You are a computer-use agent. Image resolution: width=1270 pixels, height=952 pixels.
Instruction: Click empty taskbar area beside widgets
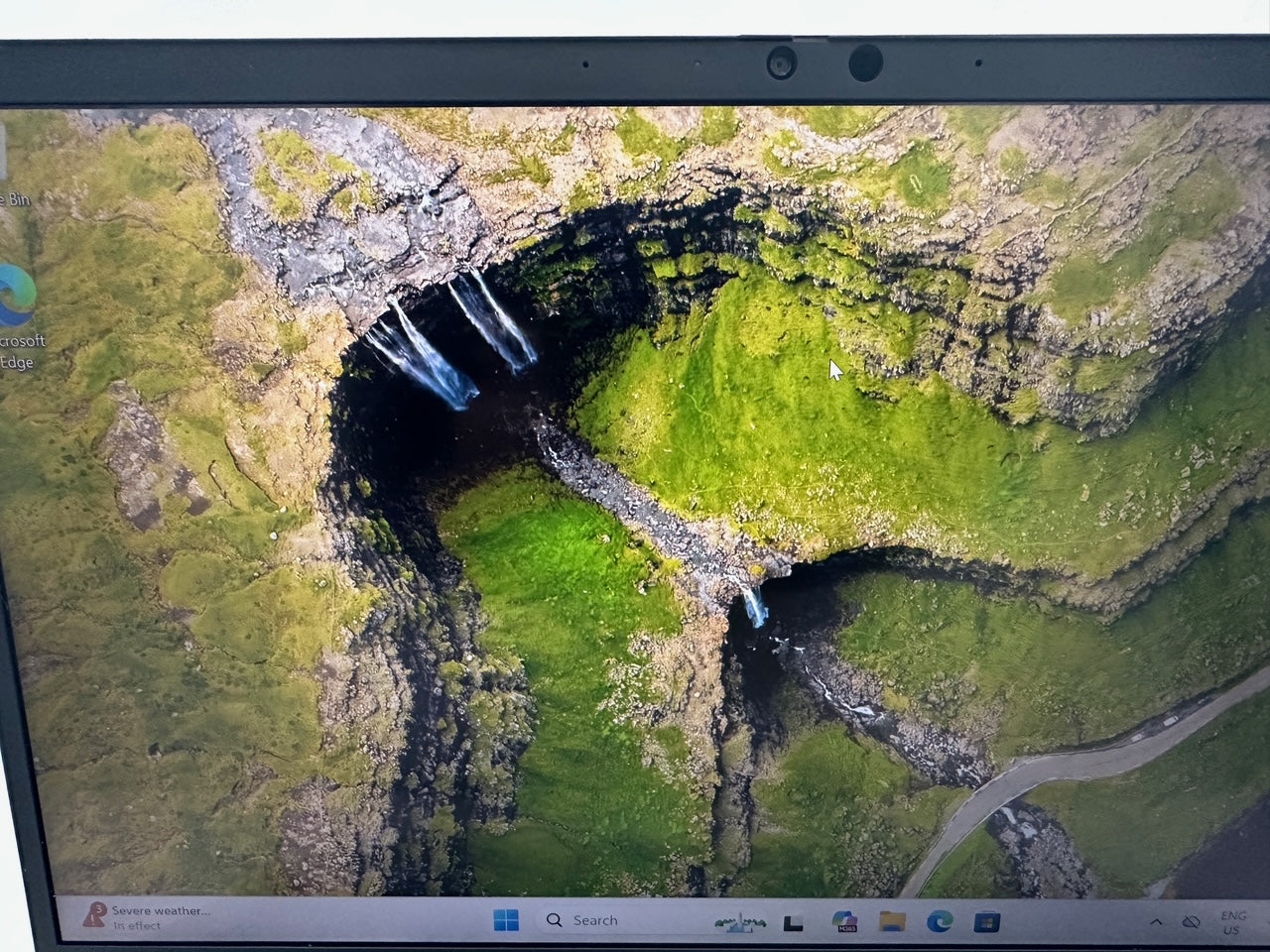[x=347, y=920]
